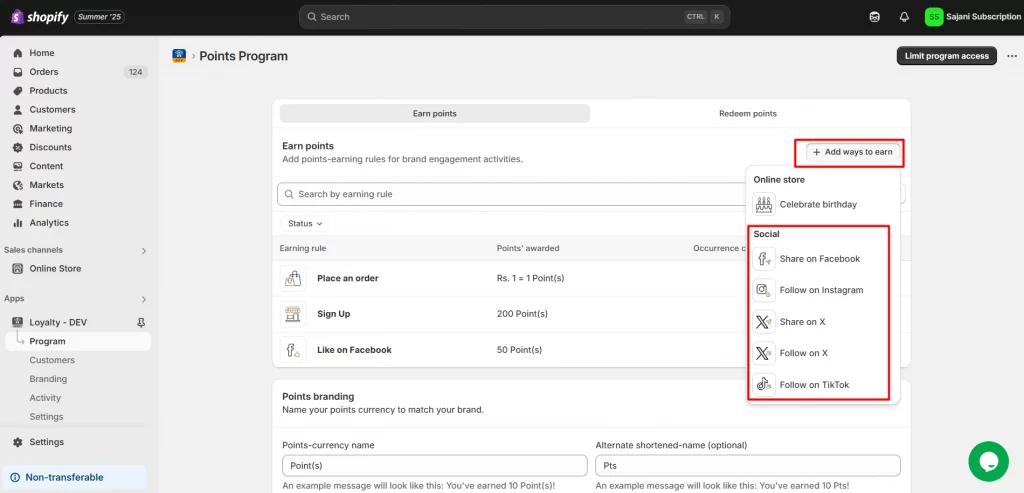Click the Share on Facebook icon
Viewport: 1024px width, 493px height.
point(763,259)
